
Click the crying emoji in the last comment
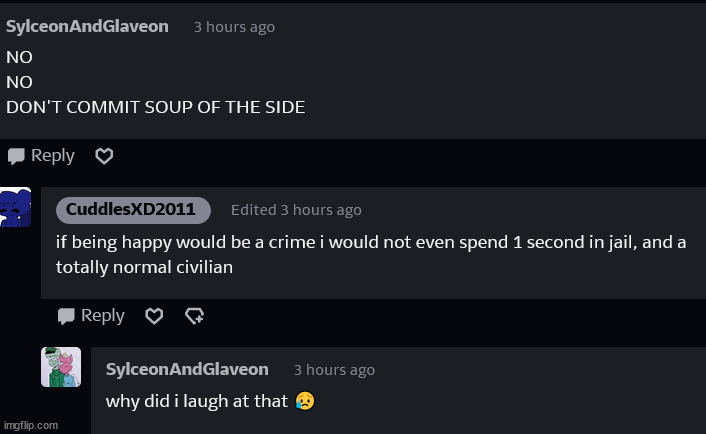coord(305,401)
